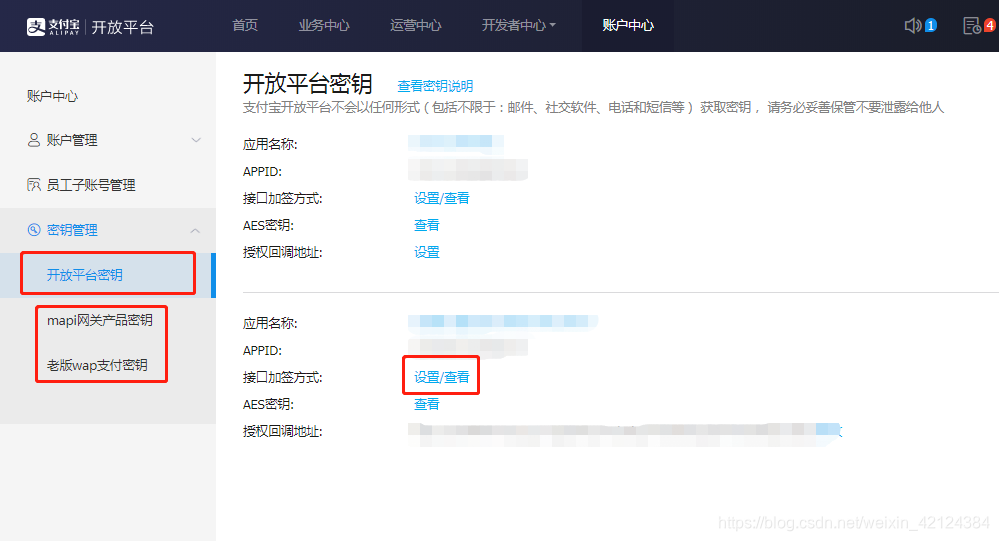Open 员工子账号管理 sidebar item
Viewport: 999px width, 541px height.
pyautogui.click(x=108, y=185)
